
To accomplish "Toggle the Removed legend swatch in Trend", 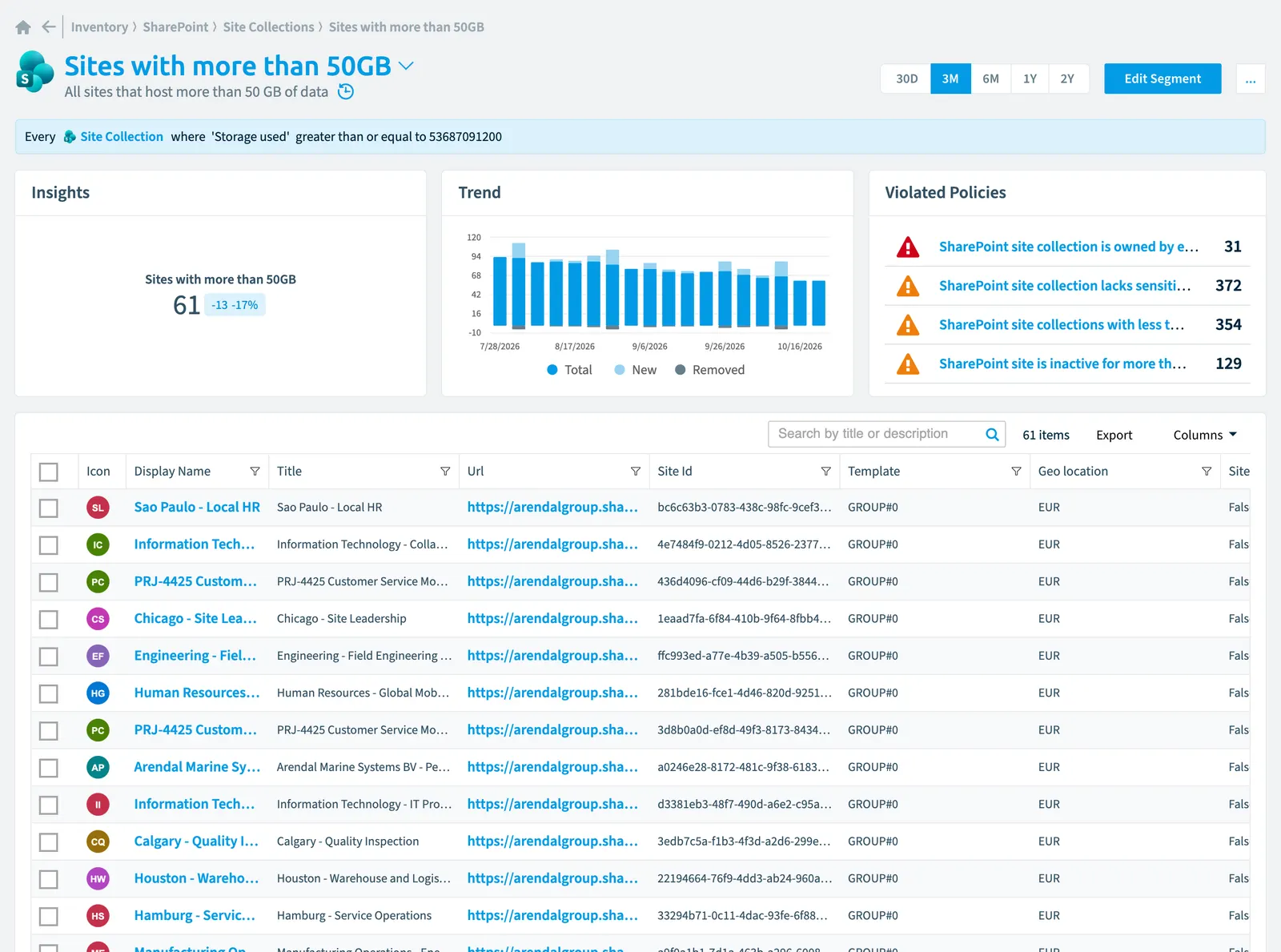I will coord(681,370).
